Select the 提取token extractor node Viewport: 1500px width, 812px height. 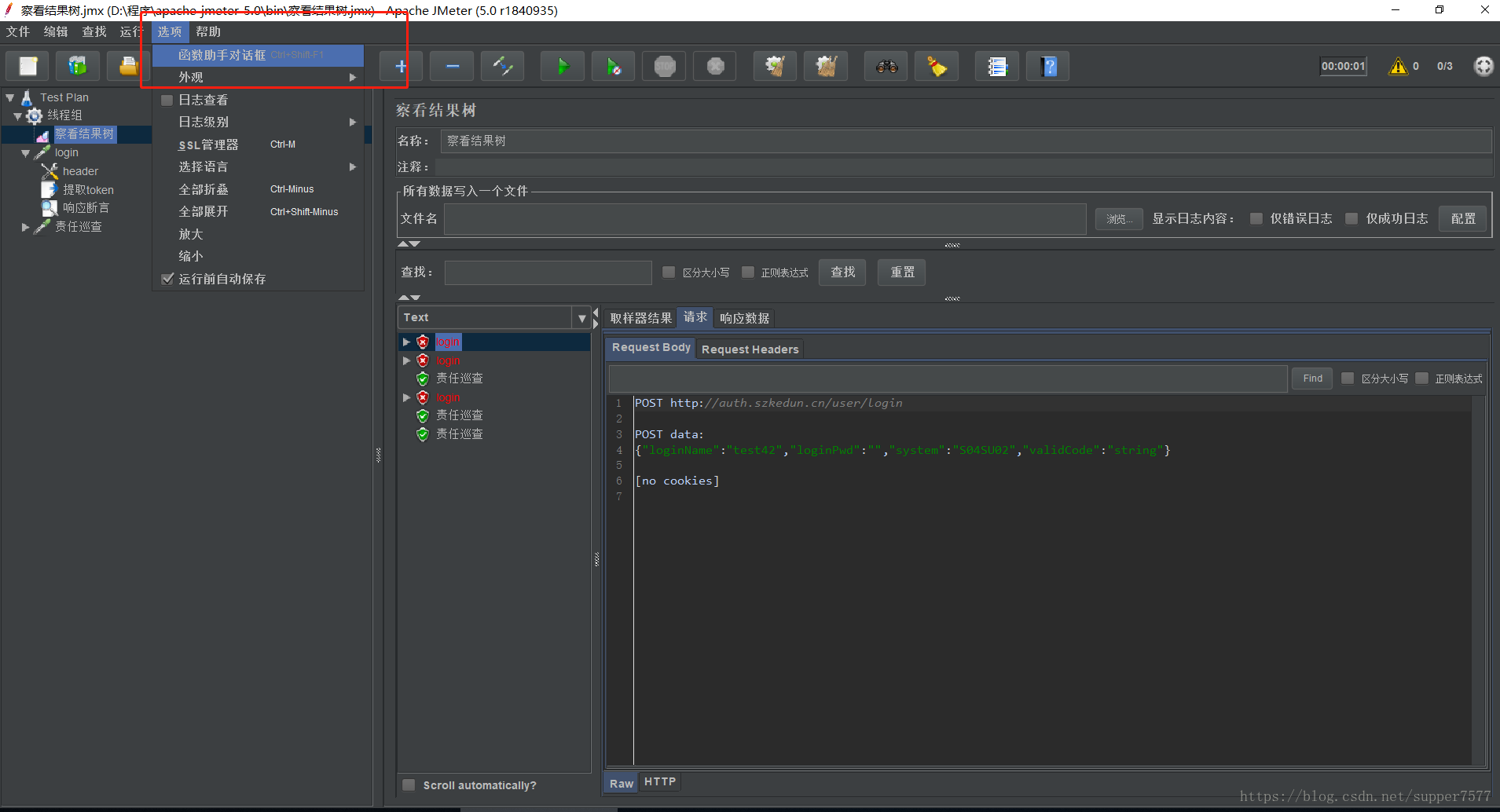click(x=88, y=190)
